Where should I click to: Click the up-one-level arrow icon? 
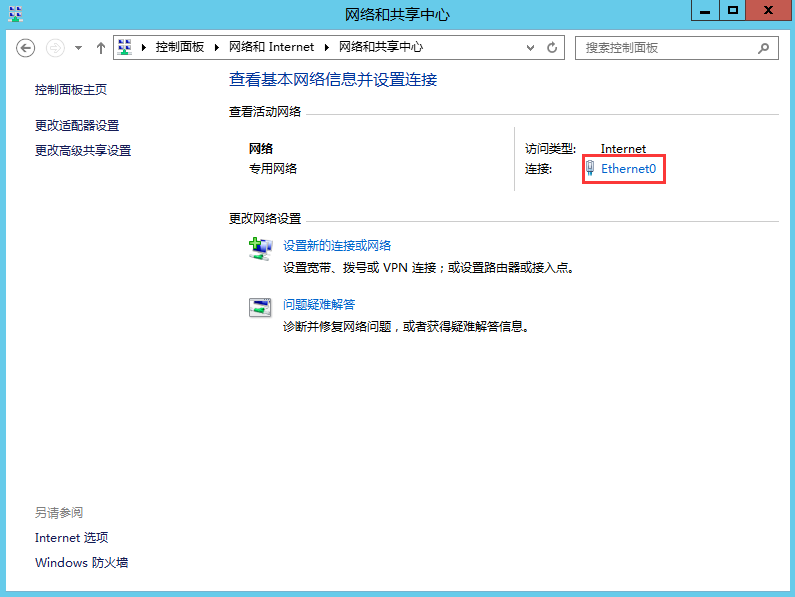(101, 48)
